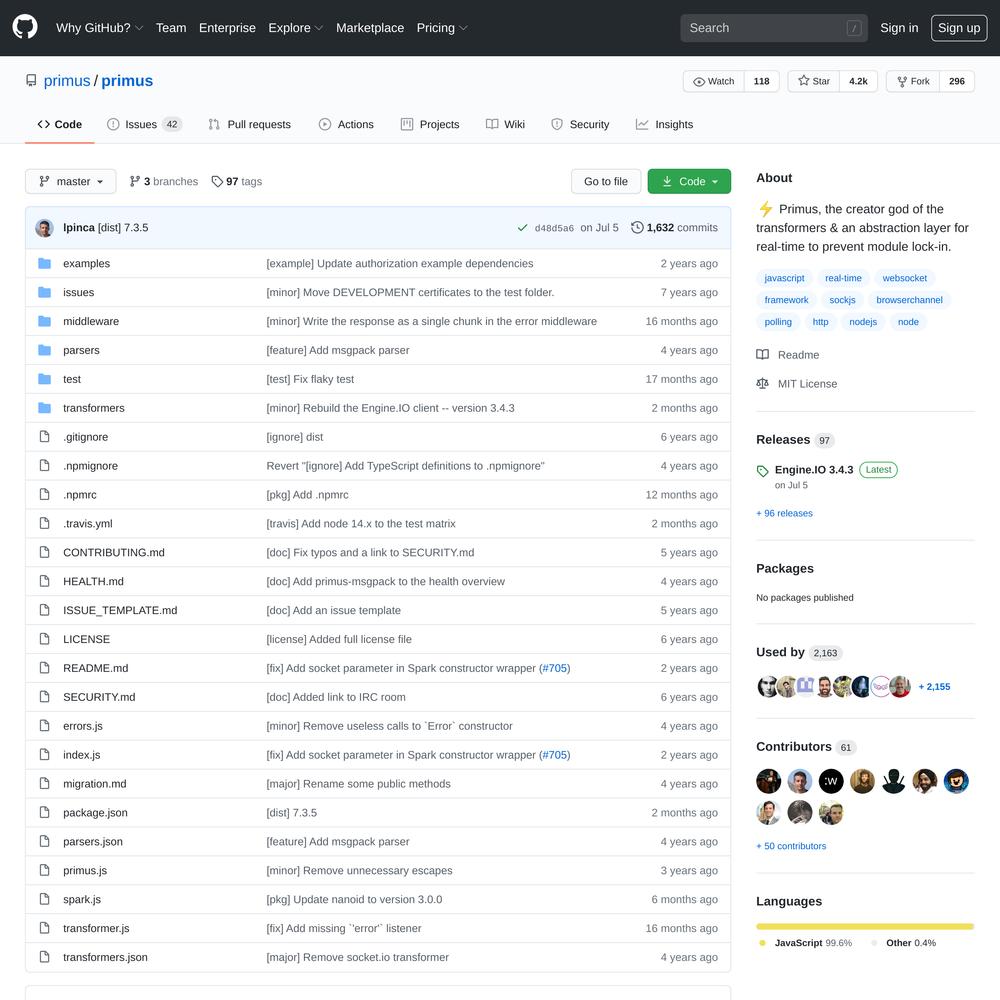Viewport: 1000px width, 1000px height.
Task: Open the master branch selector
Action: (71, 181)
